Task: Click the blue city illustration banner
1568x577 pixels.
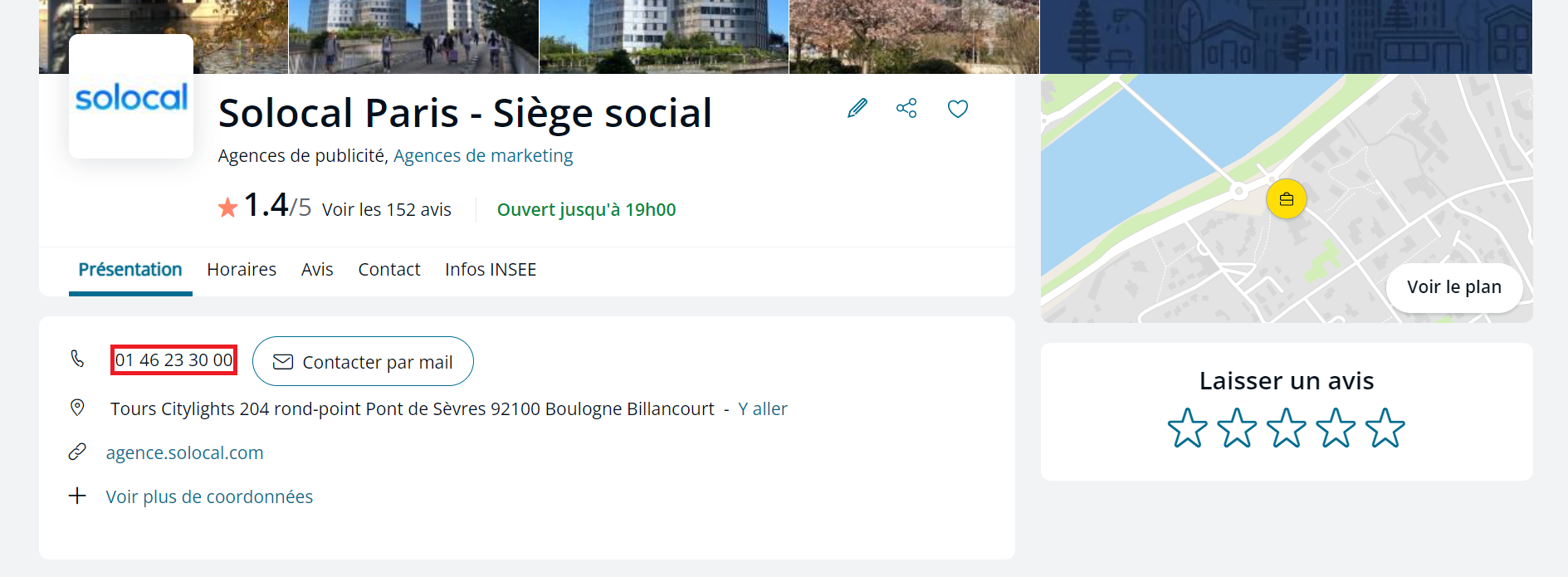Action: [1286, 37]
